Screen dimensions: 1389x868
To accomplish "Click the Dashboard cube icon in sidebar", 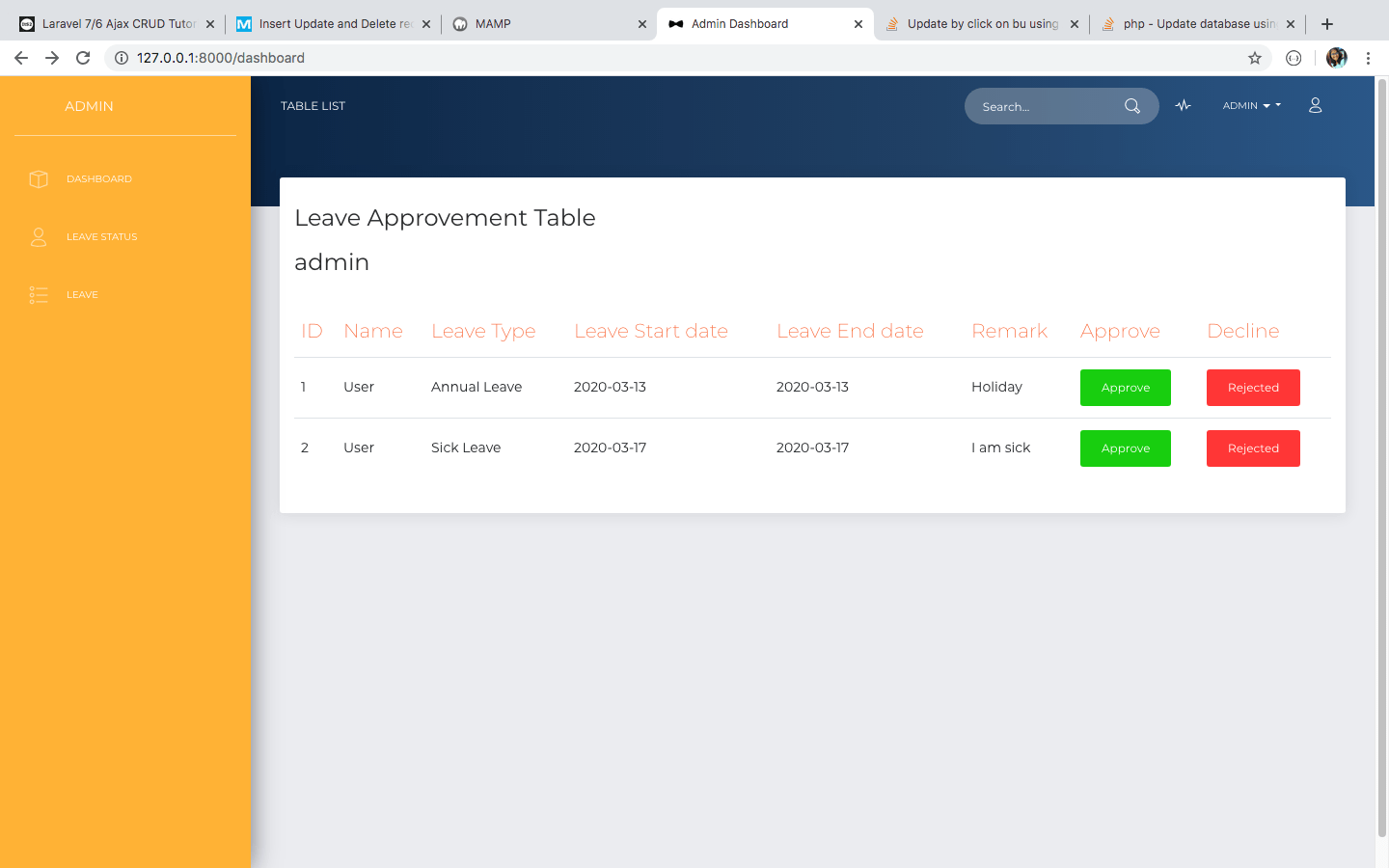I will 39,179.
